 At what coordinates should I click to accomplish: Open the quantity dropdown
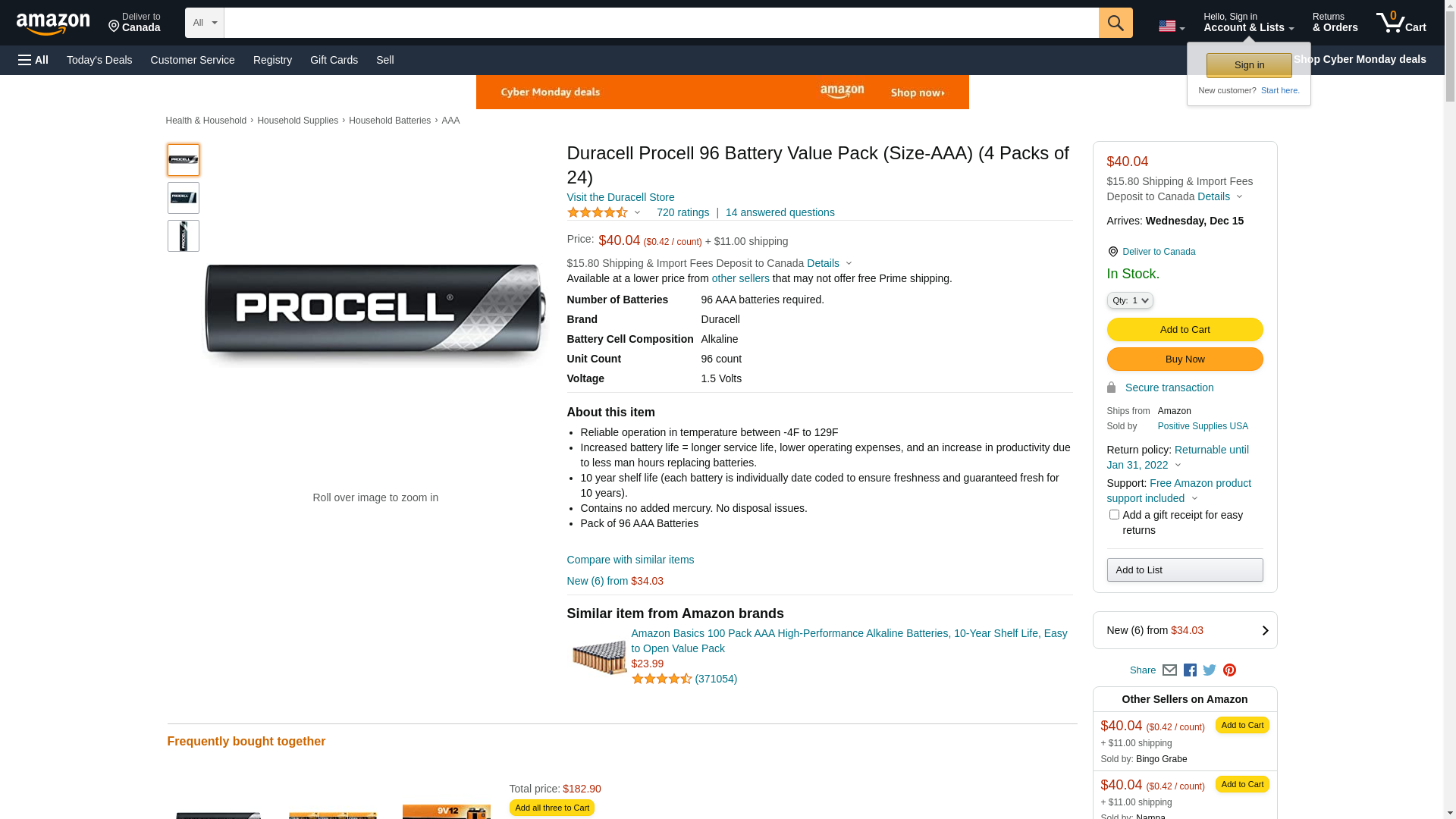point(1130,301)
